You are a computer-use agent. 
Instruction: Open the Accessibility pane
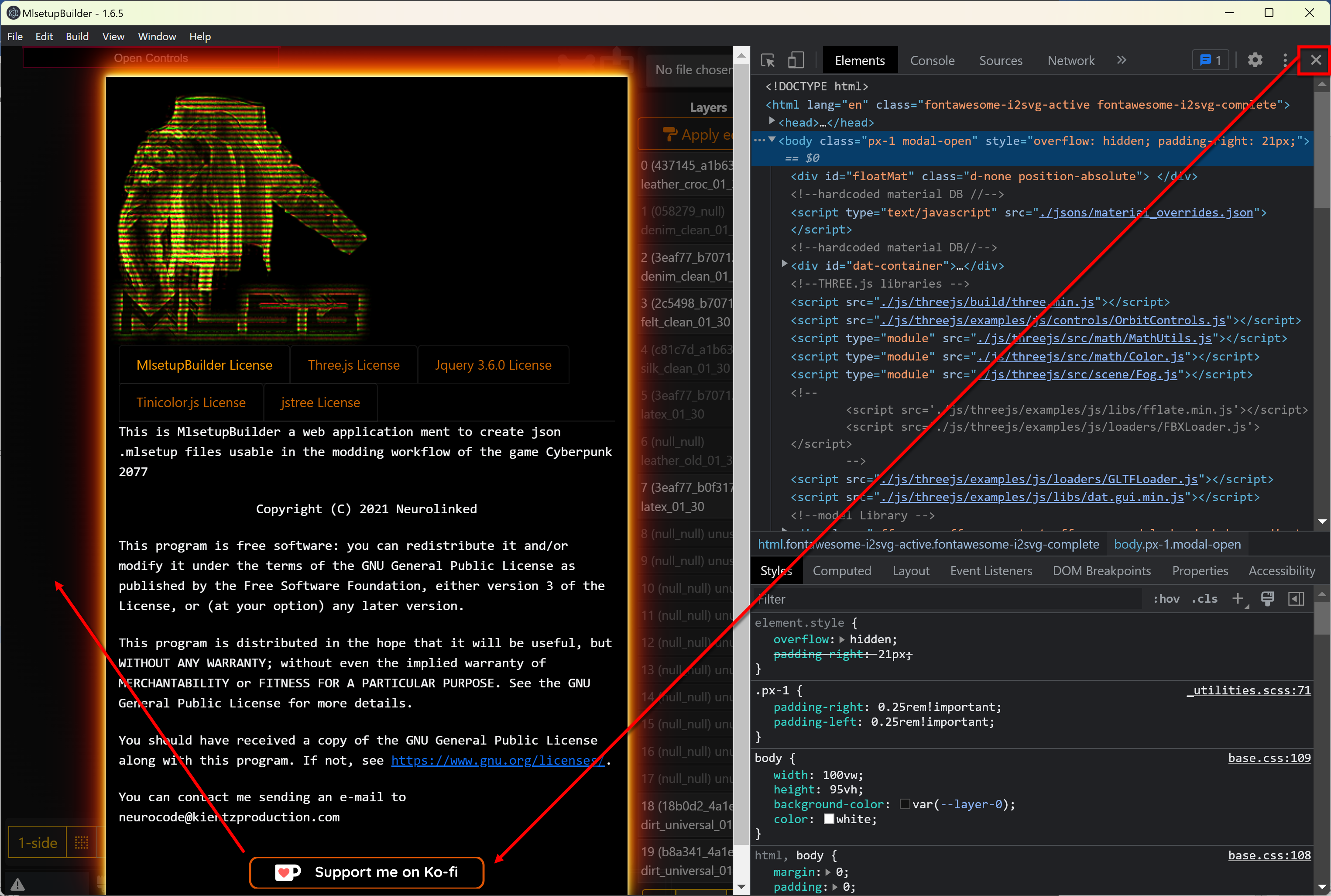pos(1281,570)
